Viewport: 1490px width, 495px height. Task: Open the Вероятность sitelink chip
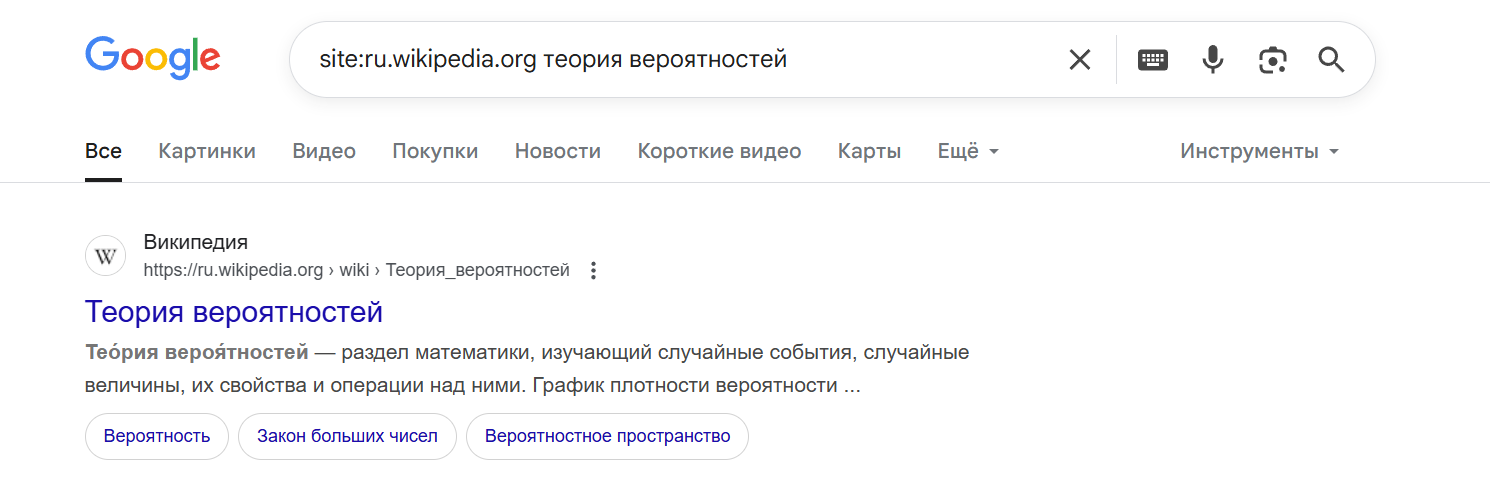click(157, 436)
